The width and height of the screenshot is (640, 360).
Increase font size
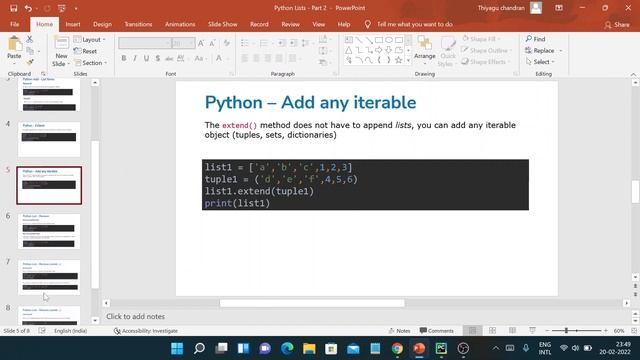pos(201,43)
